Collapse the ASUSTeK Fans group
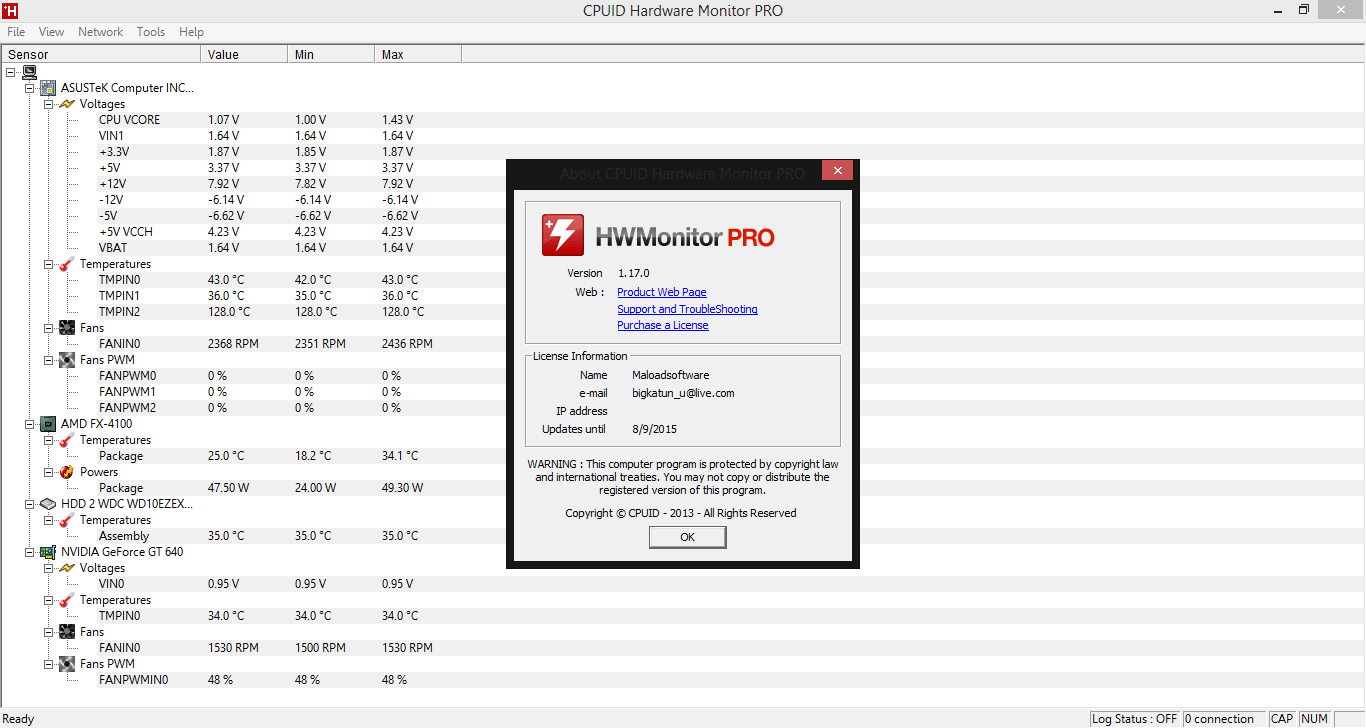Image resolution: width=1366 pixels, height=728 pixels. [49, 328]
